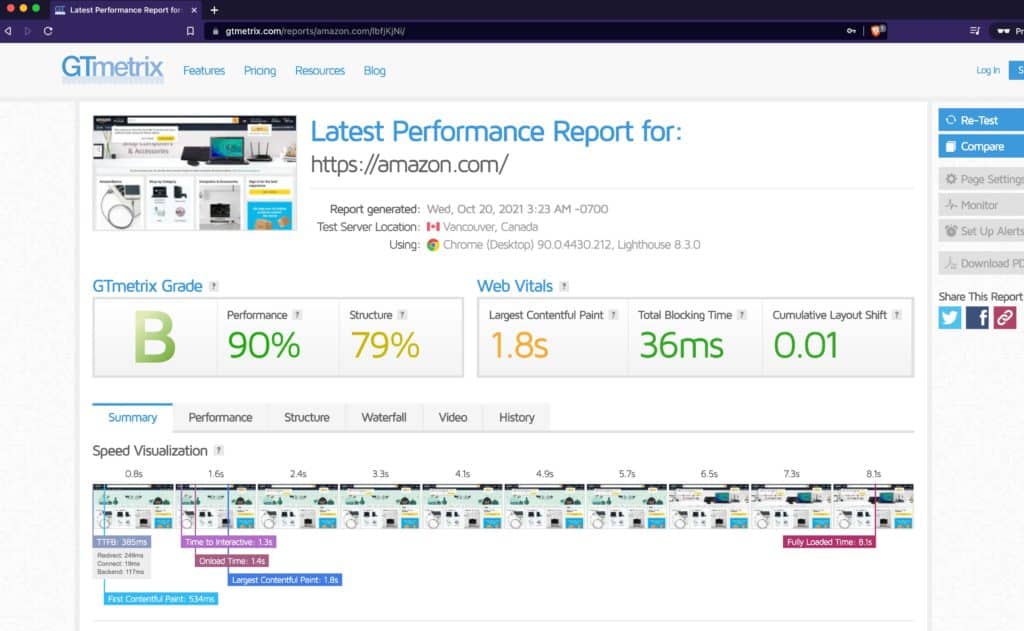
Task: Open the amazon.com page screenshot thumbnail
Action: click(x=195, y=172)
